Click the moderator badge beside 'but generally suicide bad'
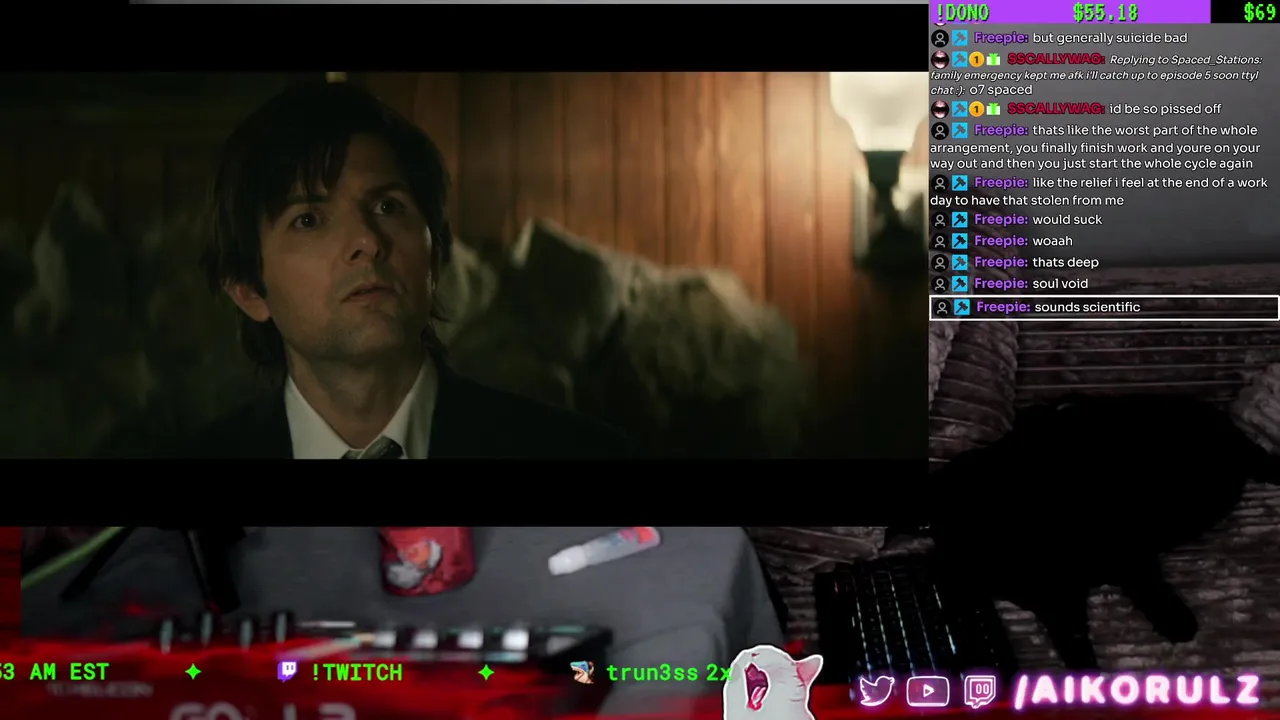Image resolution: width=1280 pixels, height=720 pixels. (x=960, y=38)
